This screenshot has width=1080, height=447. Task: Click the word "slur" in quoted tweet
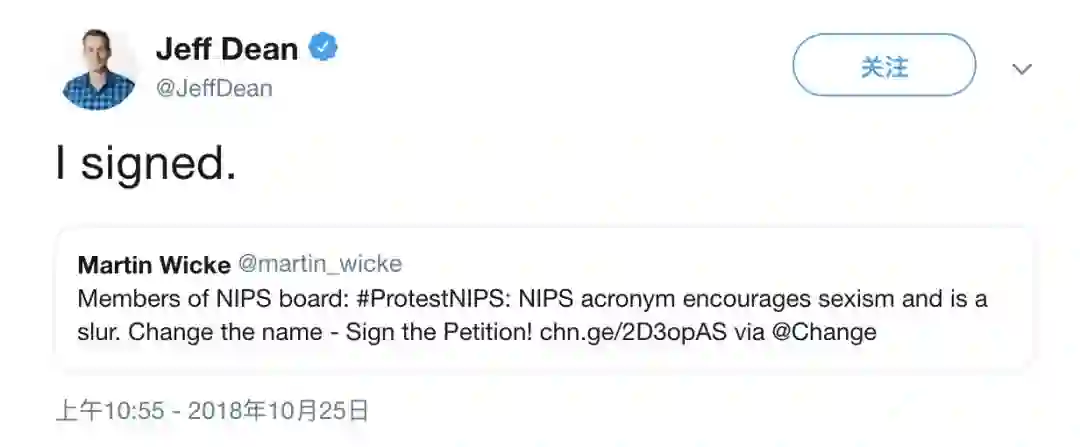point(95,332)
